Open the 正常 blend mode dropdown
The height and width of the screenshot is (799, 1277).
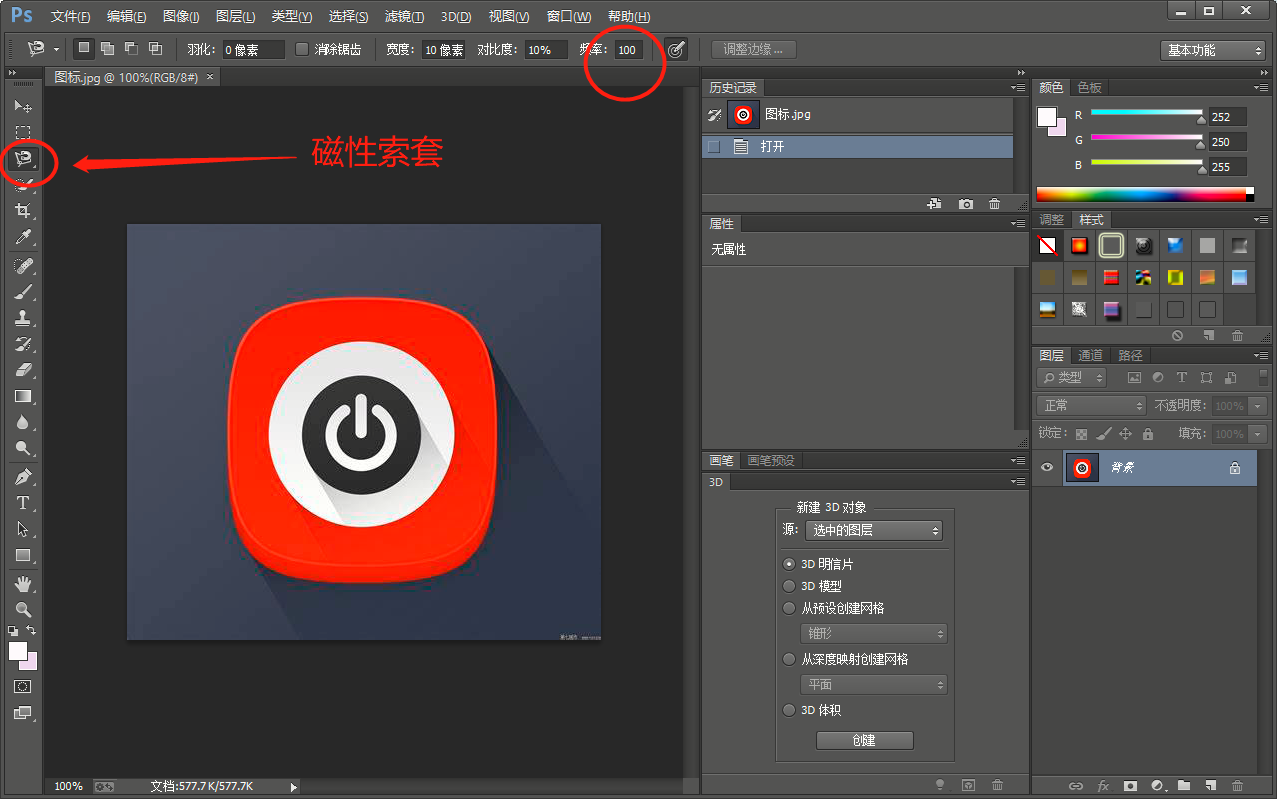coord(1089,405)
